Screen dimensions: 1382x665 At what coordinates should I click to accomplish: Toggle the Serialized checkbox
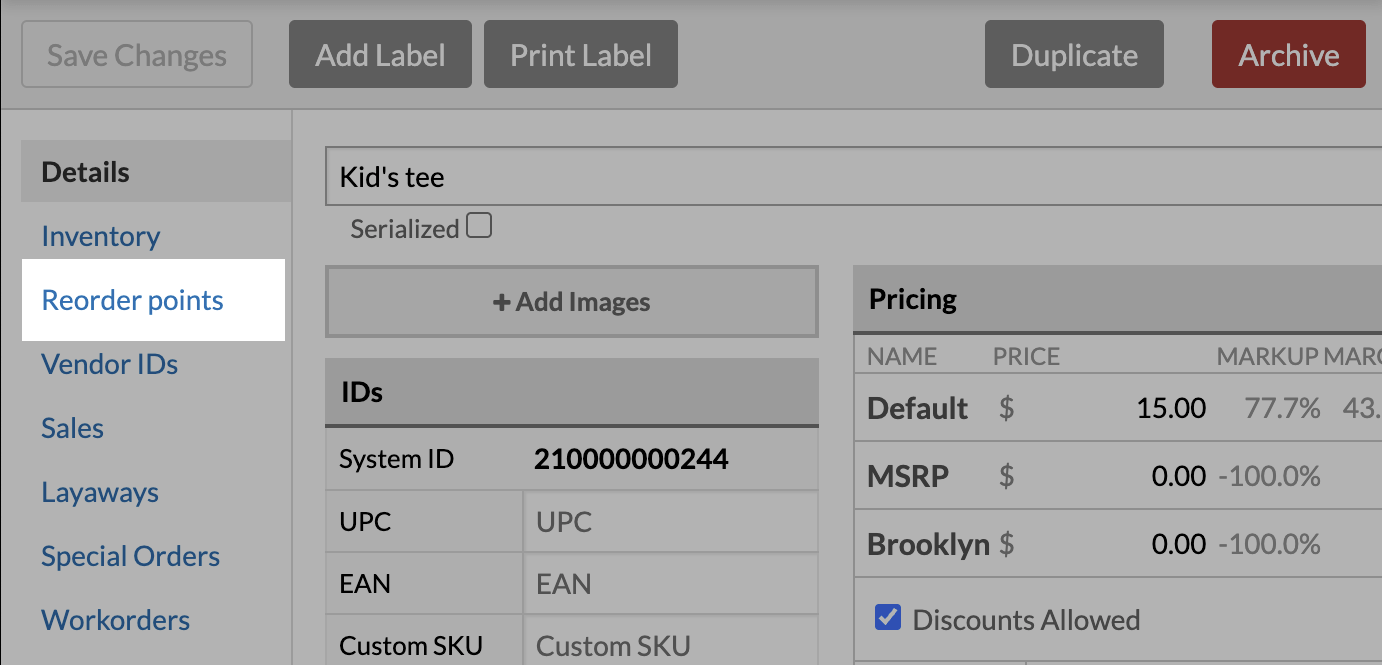coord(480,227)
